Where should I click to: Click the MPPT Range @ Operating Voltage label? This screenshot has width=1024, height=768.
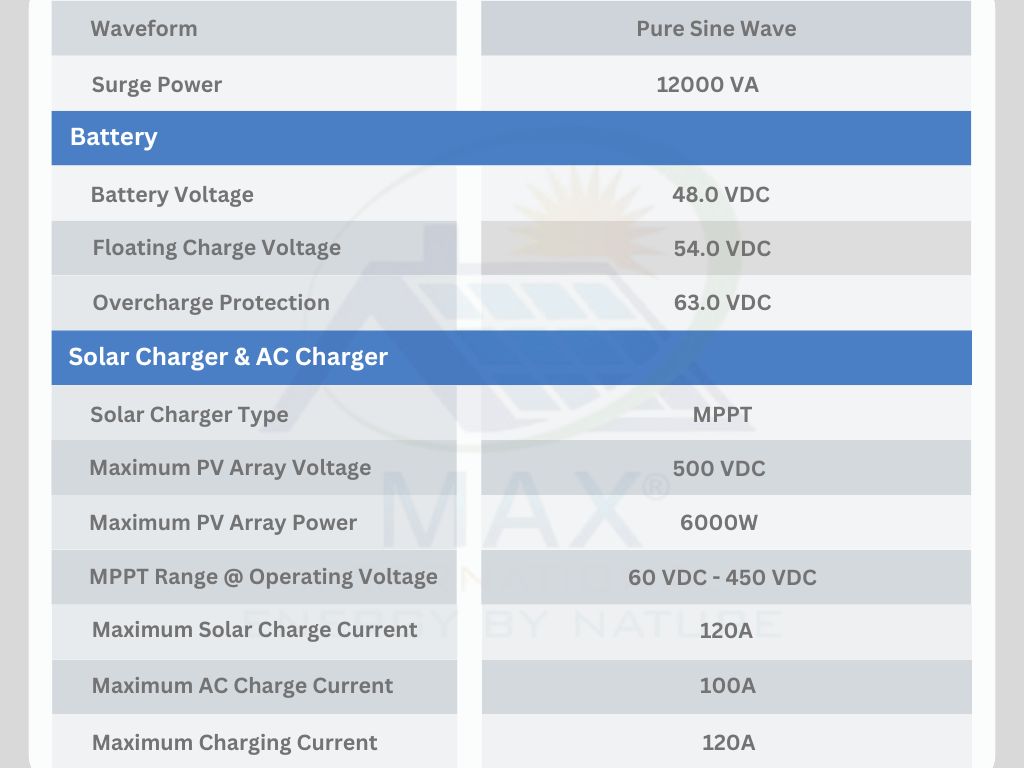tap(263, 577)
